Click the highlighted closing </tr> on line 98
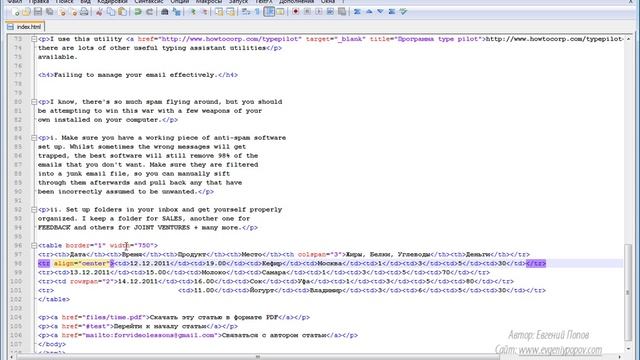The width and height of the screenshot is (640, 360). 536,264
